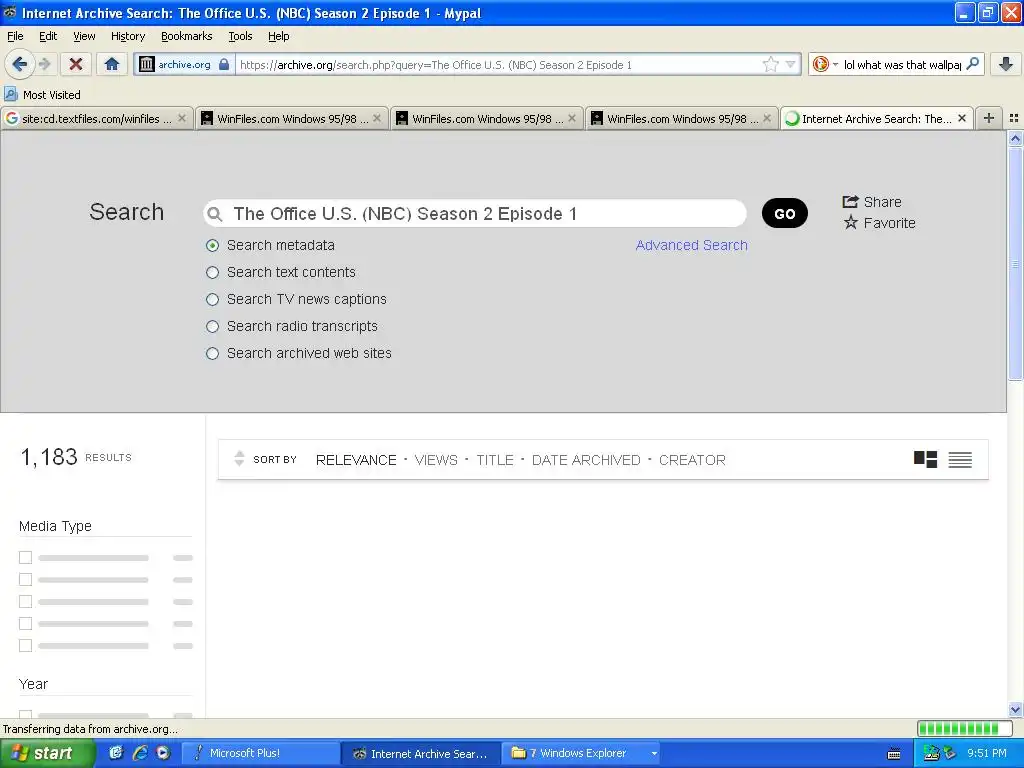This screenshot has width=1024, height=768.
Task: Open the Tools menu
Action: pos(240,36)
